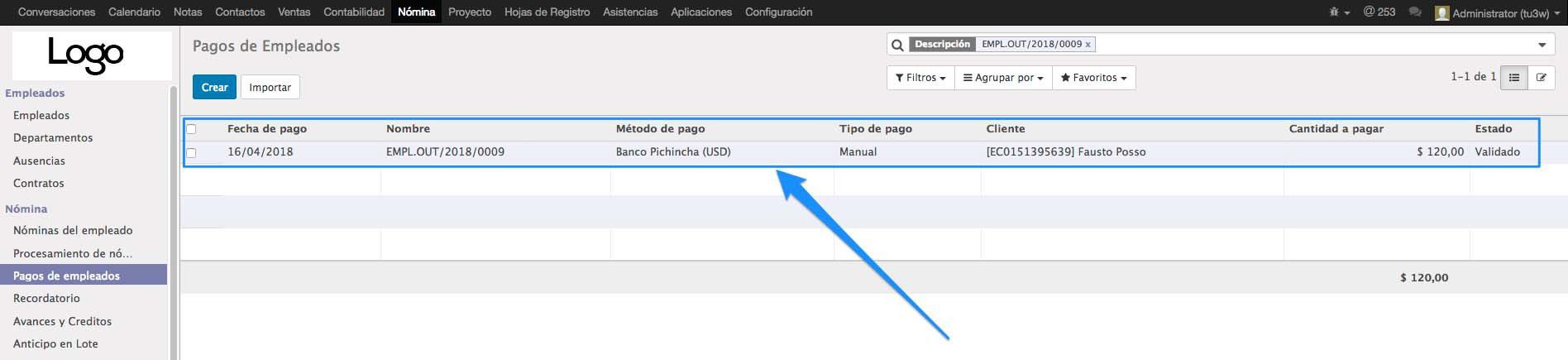Open Nóminas del empleado

[73, 230]
